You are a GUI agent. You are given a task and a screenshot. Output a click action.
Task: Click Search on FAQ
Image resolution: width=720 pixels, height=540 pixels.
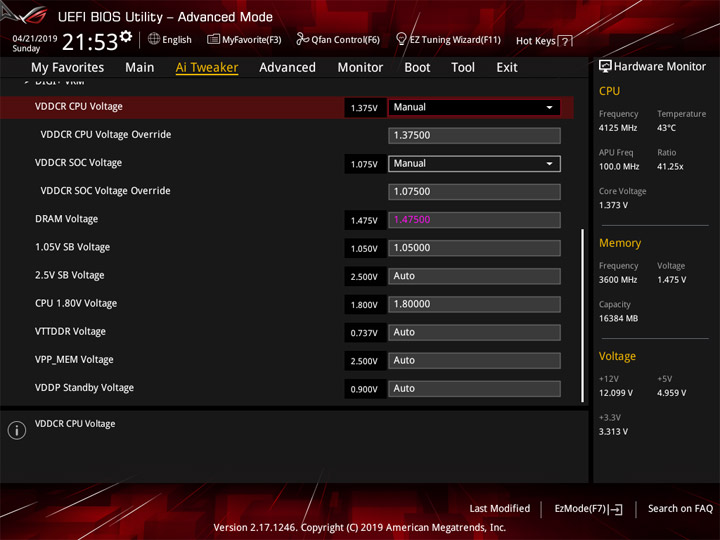pyautogui.click(x=680, y=508)
